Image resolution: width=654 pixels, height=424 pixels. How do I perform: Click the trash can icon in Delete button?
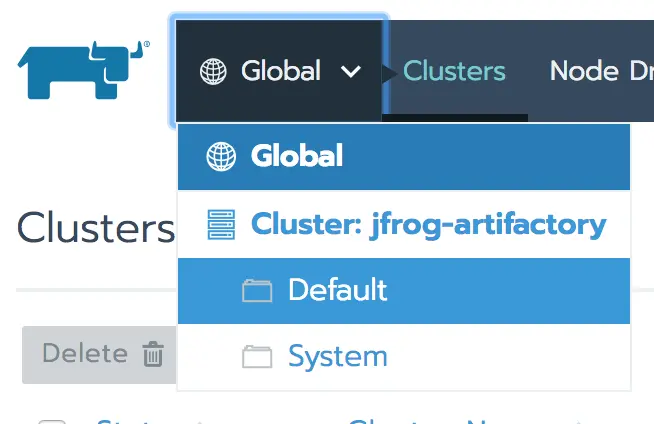tap(153, 354)
